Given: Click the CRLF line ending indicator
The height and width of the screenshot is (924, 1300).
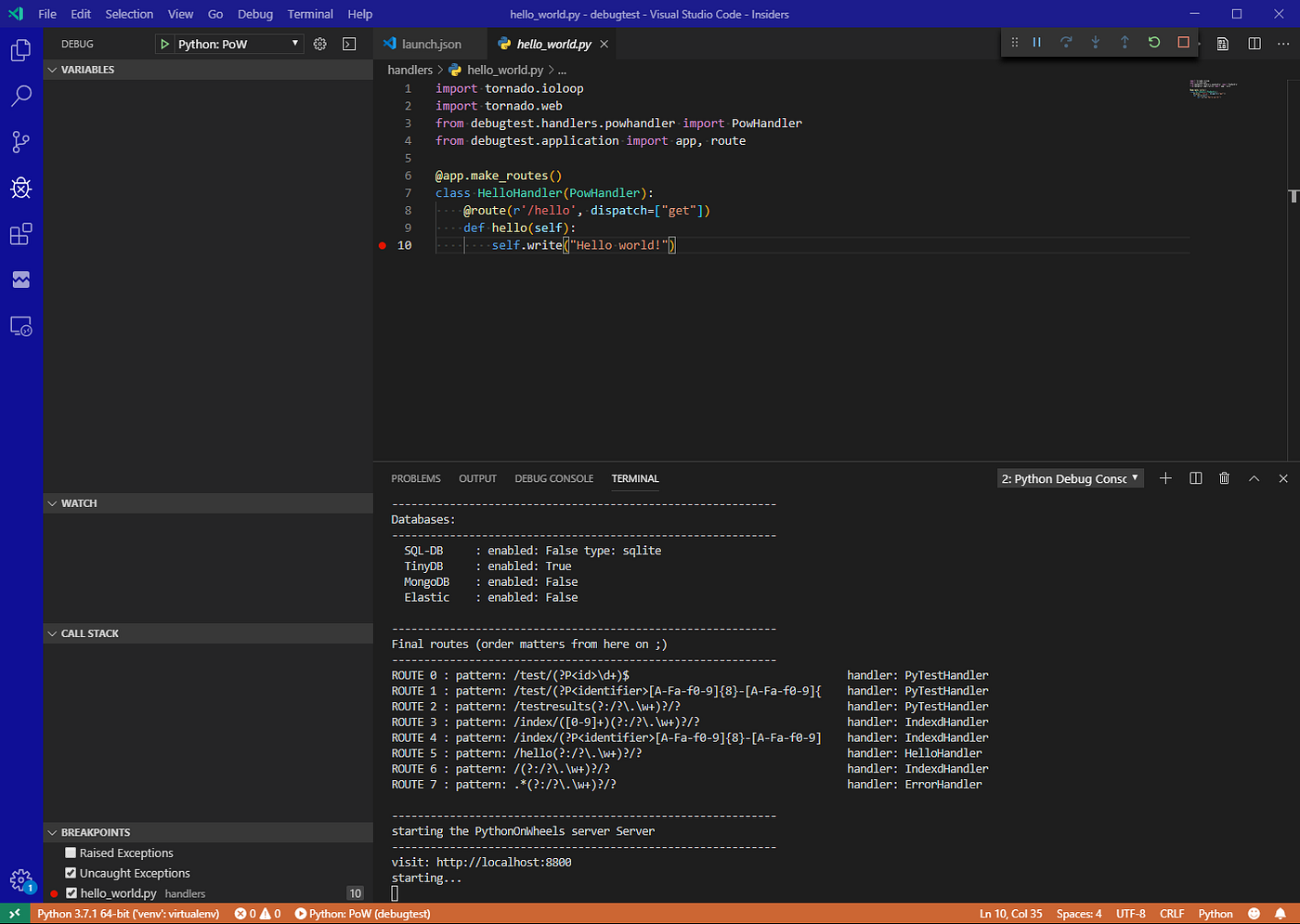Looking at the screenshot, I should pyautogui.click(x=1171, y=914).
